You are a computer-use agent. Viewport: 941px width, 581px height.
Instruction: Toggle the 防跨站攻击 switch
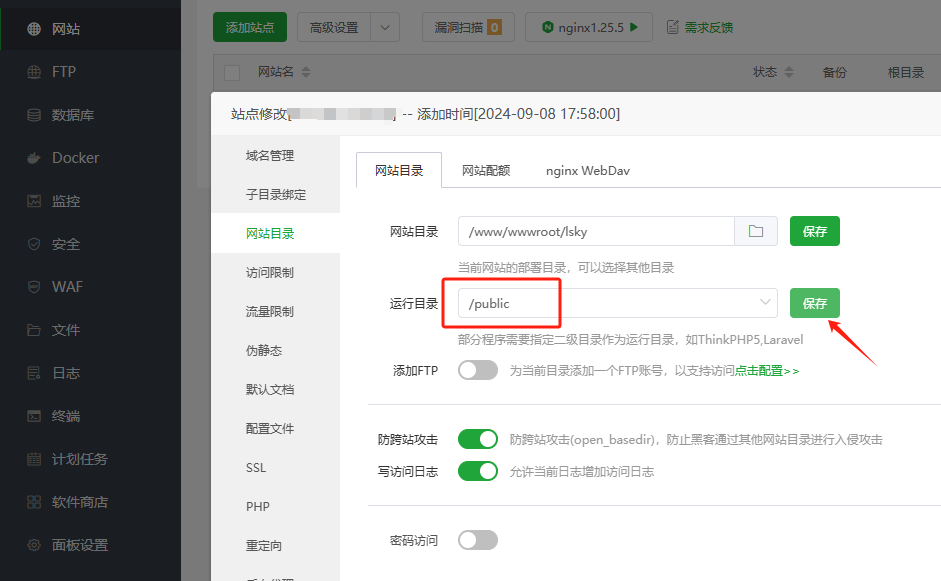click(478, 439)
